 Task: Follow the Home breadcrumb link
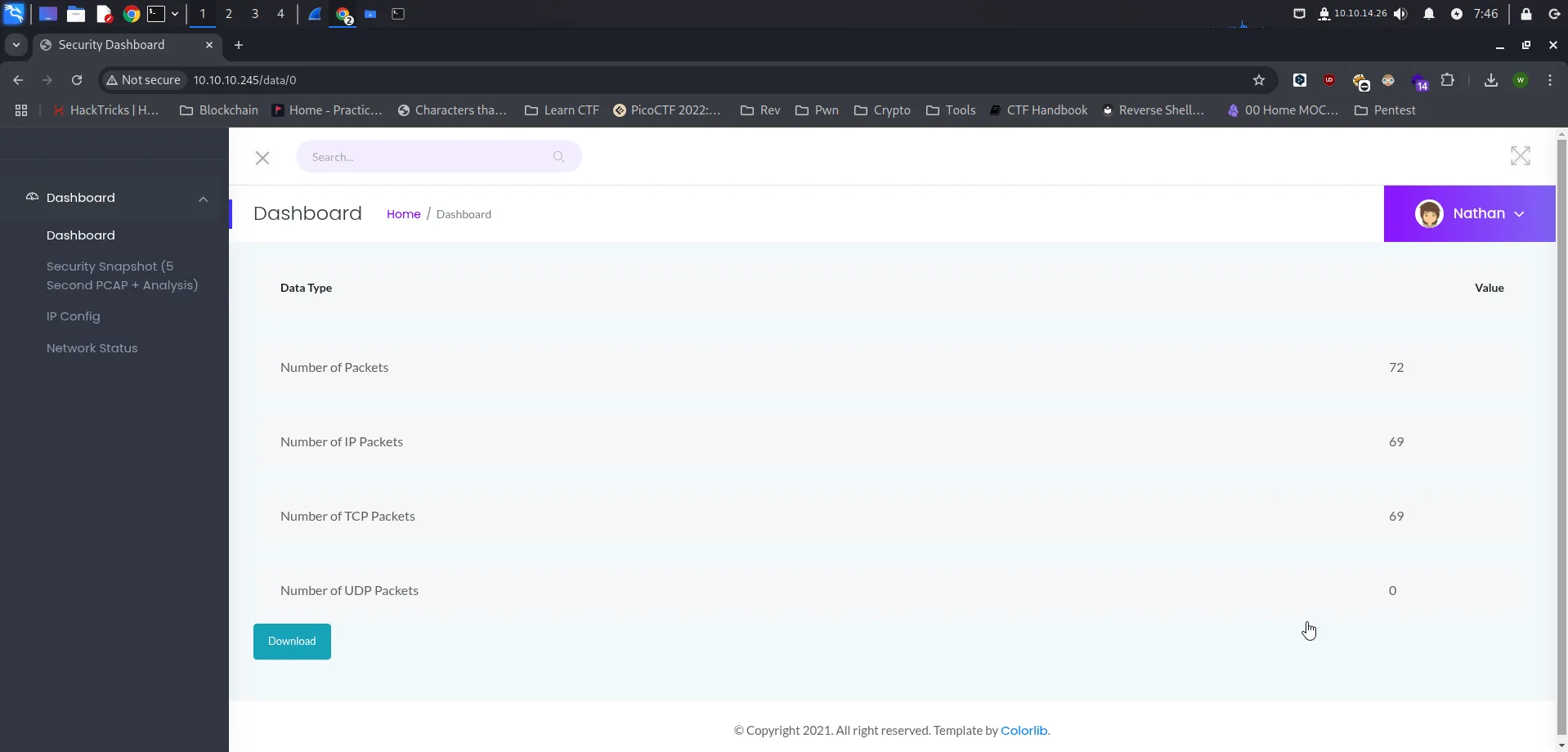click(403, 214)
